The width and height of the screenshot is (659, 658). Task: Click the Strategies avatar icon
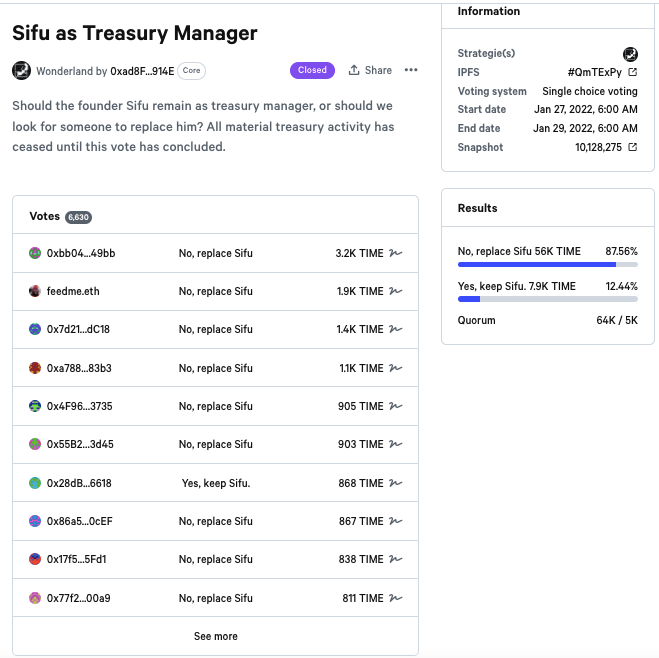pos(630,54)
